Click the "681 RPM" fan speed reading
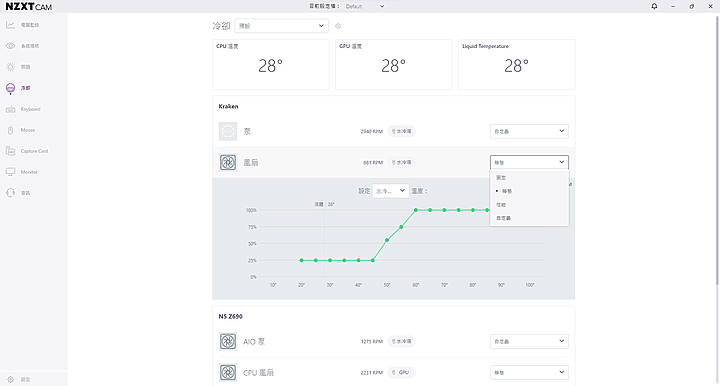Image resolution: width=720 pixels, height=386 pixels. click(x=373, y=162)
